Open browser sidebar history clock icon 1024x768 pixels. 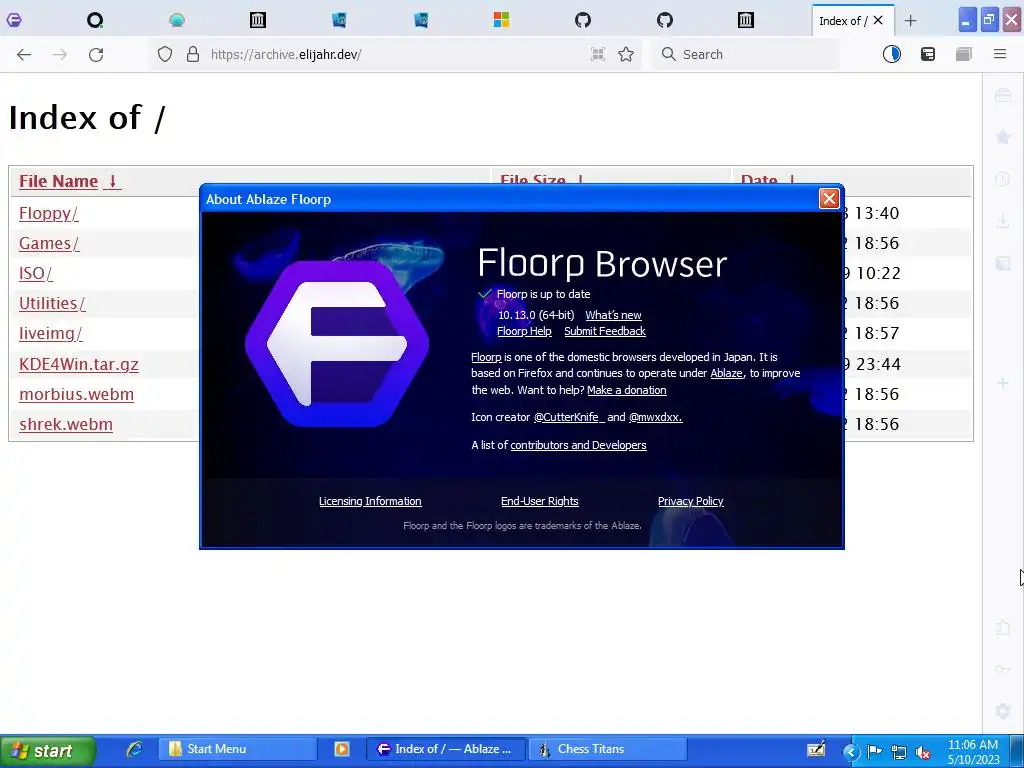tap(1003, 179)
